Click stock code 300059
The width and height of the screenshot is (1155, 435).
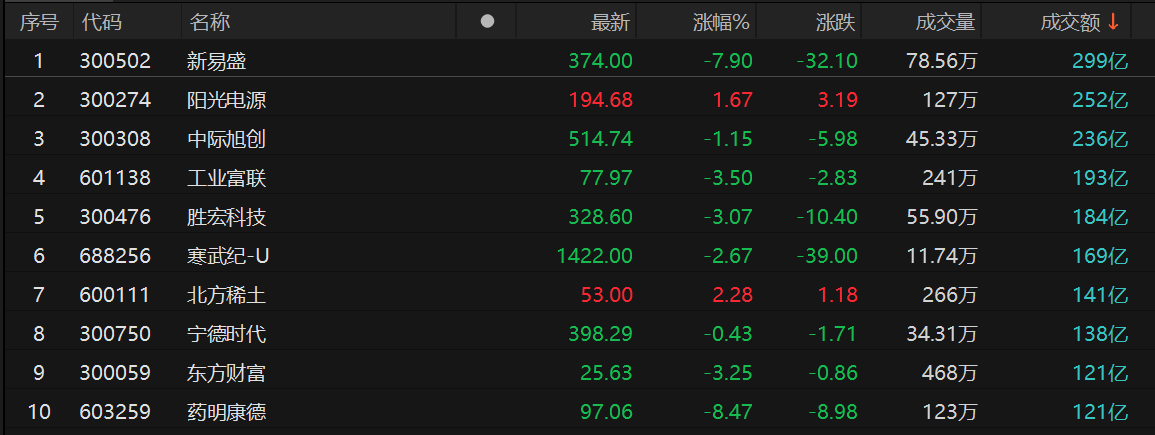(x=115, y=373)
